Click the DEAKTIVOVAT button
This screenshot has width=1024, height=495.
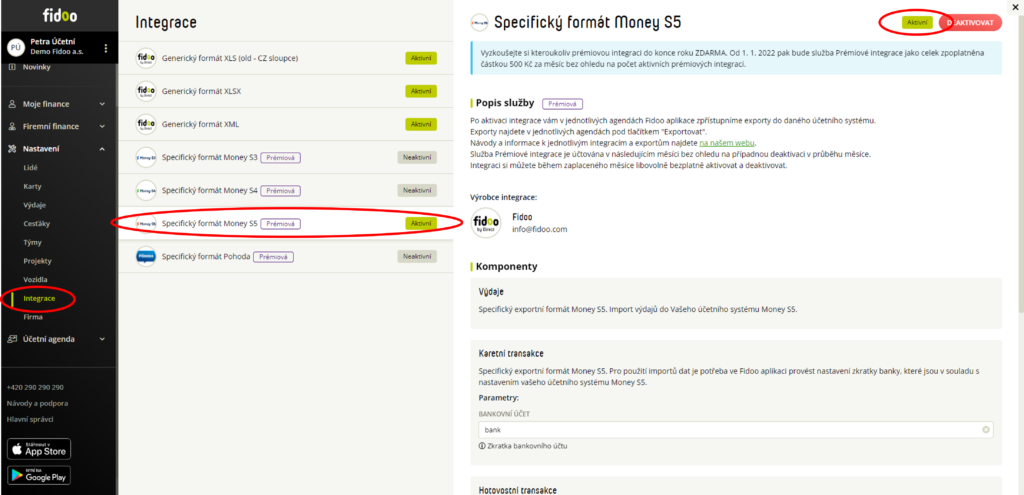970,22
